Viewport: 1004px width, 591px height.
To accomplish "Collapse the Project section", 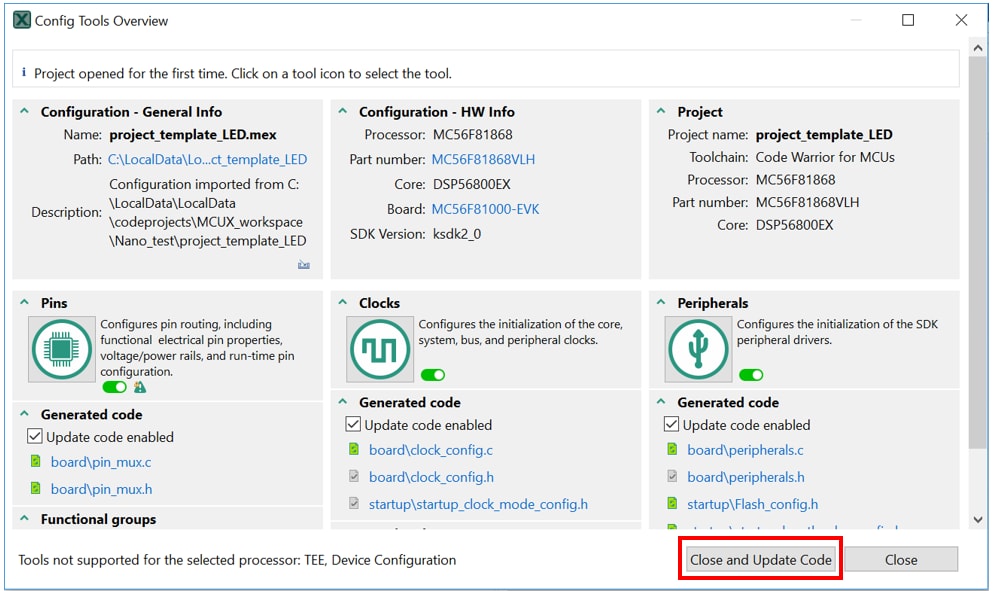I will 662,112.
